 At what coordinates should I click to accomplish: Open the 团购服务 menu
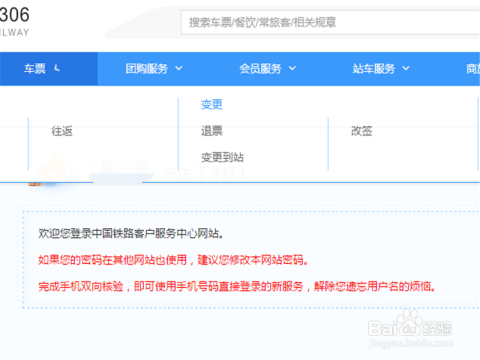point(147,69)
